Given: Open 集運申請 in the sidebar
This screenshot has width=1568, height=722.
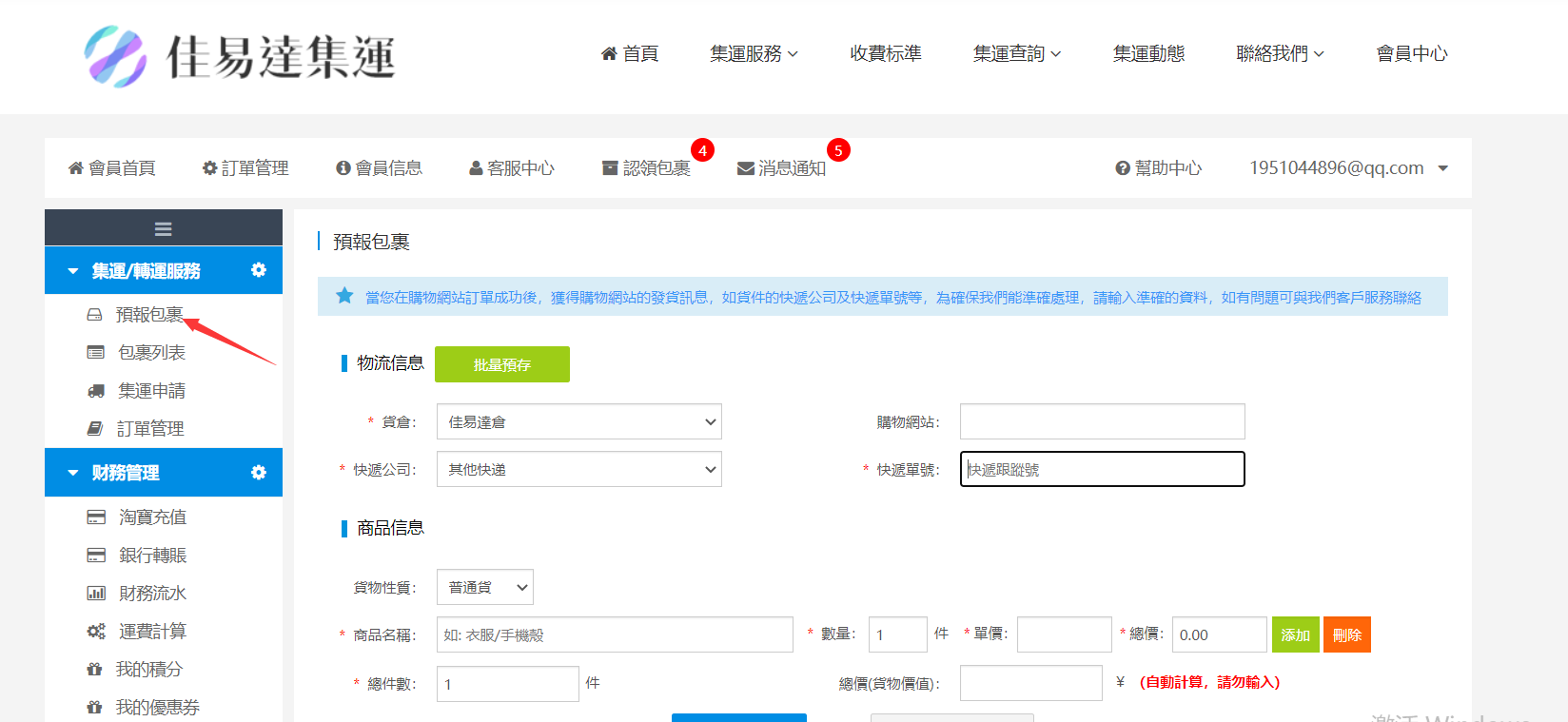Looking at the screenshot, I should 152,390.
